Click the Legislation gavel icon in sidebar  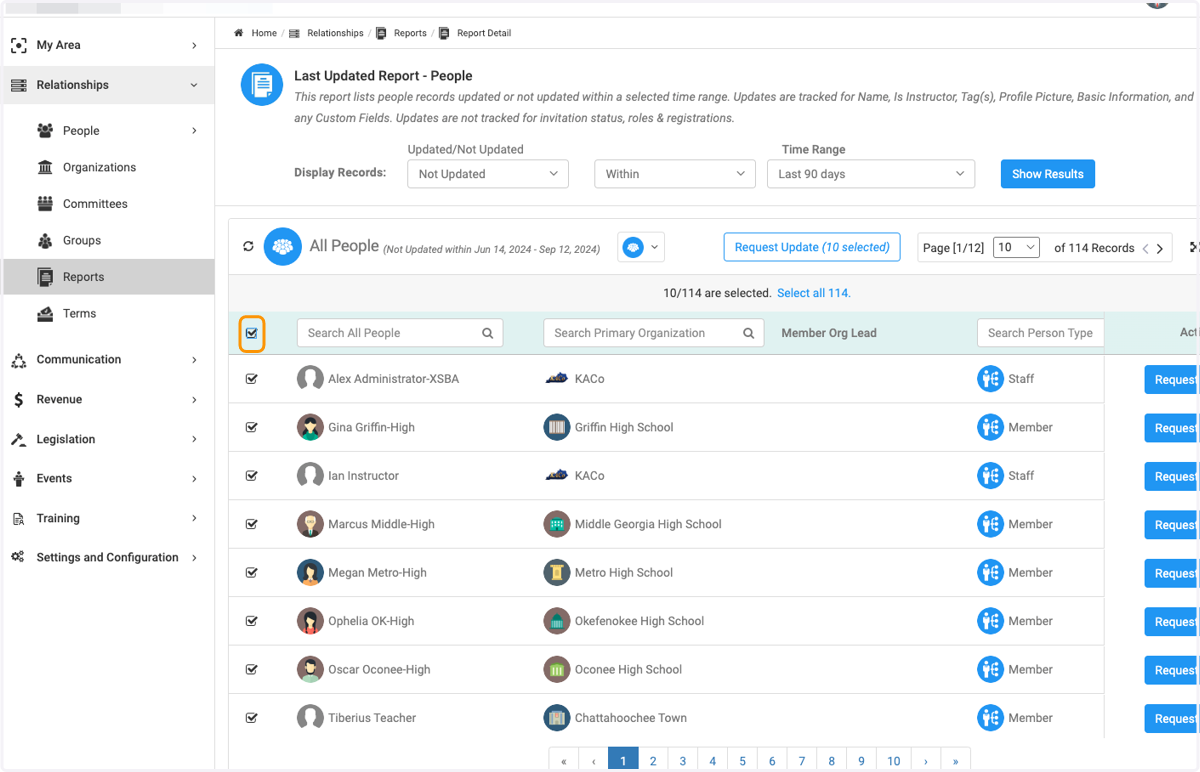[18, 439]
